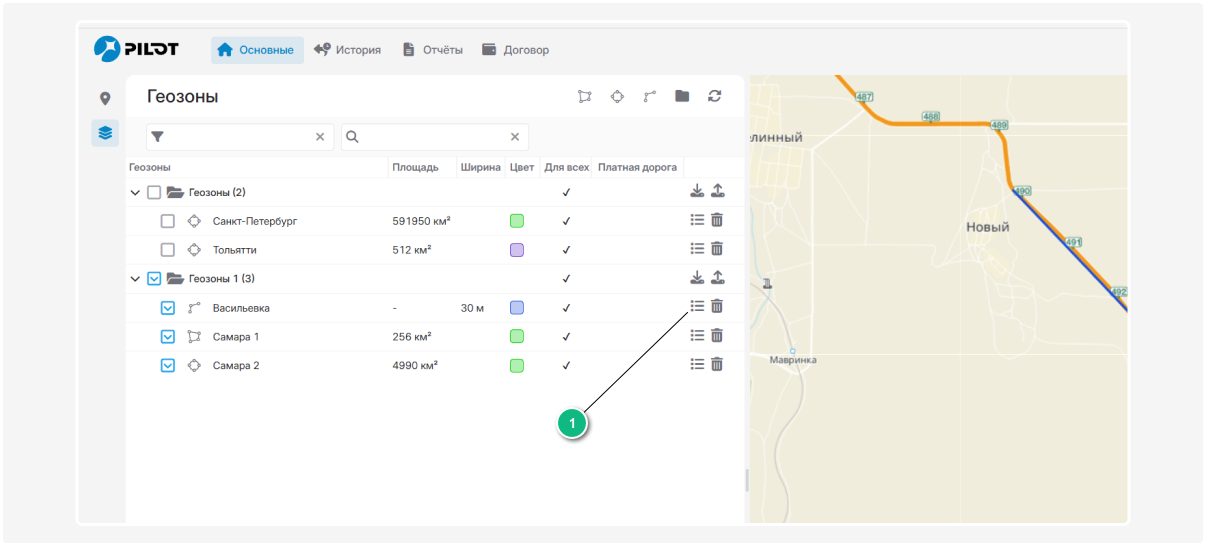Toggle Для всех checkmark for Самара 2
The height and width of the screenshot is (546, 1206).
pos(566,366)
